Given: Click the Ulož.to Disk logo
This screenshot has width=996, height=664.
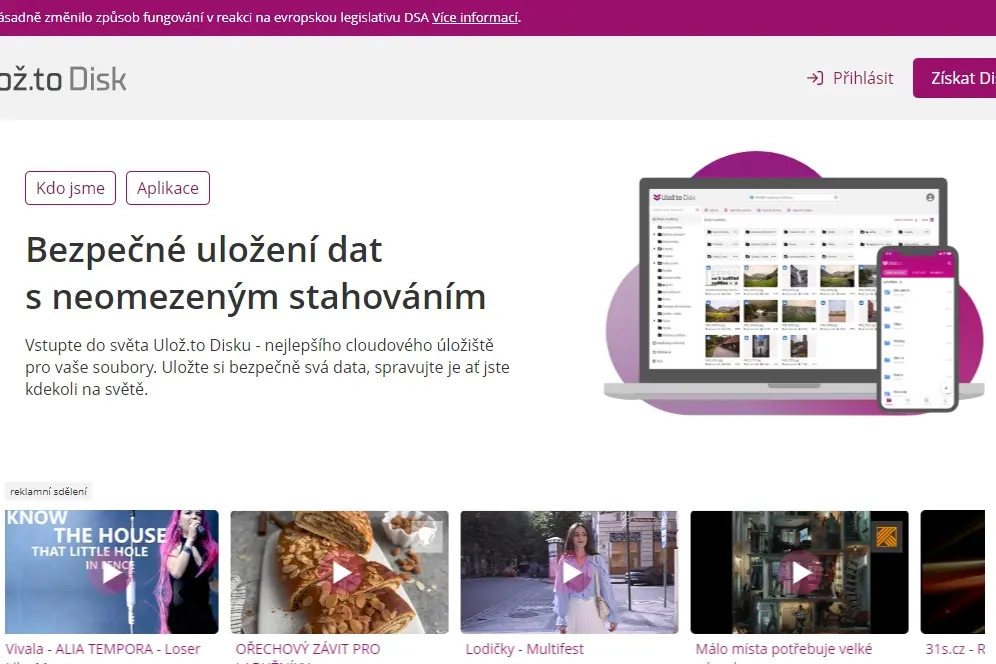Looking at the screenshot, I should (62, 79).
